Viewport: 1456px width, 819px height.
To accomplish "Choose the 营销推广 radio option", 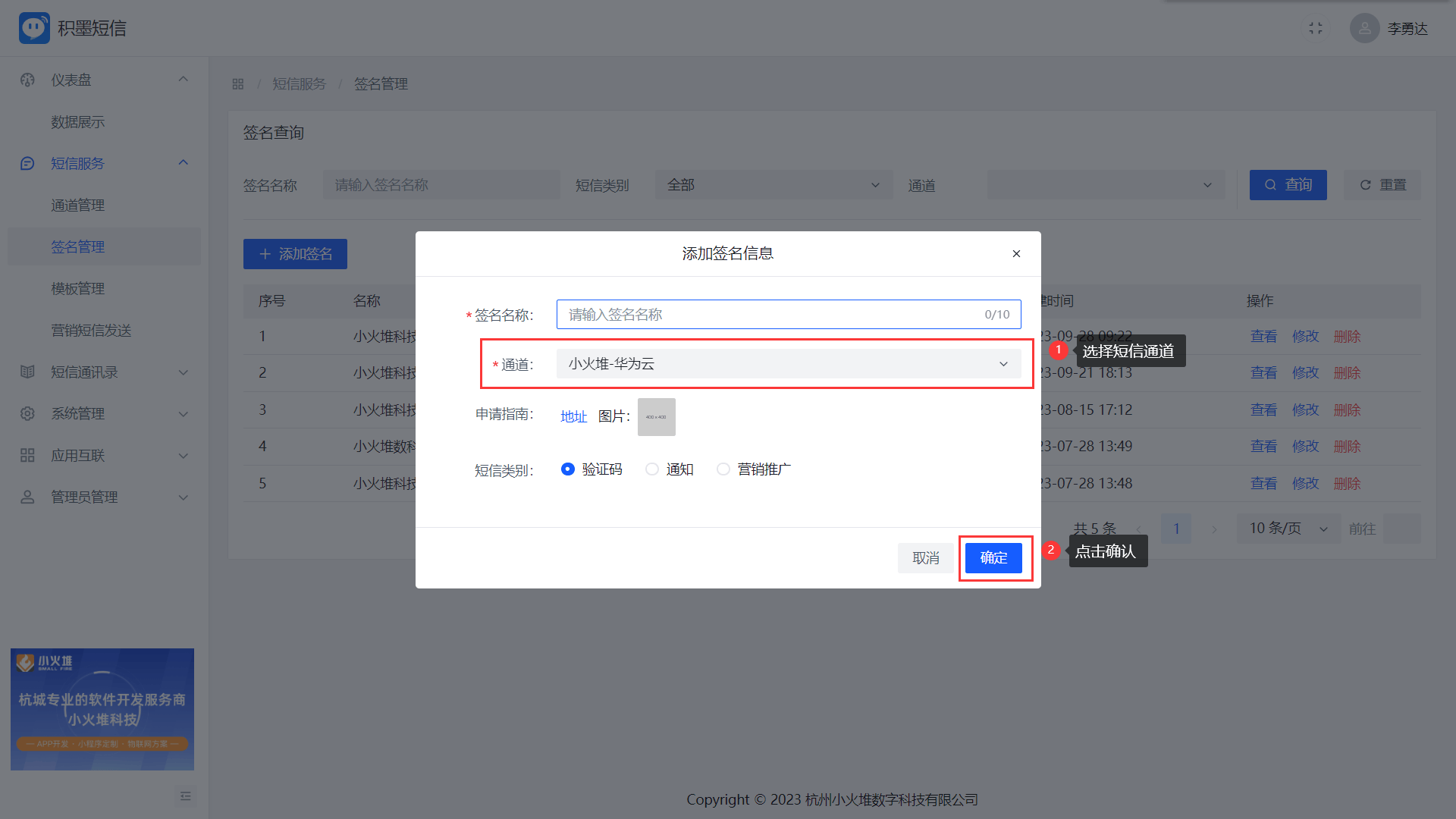I will point(723,469).
